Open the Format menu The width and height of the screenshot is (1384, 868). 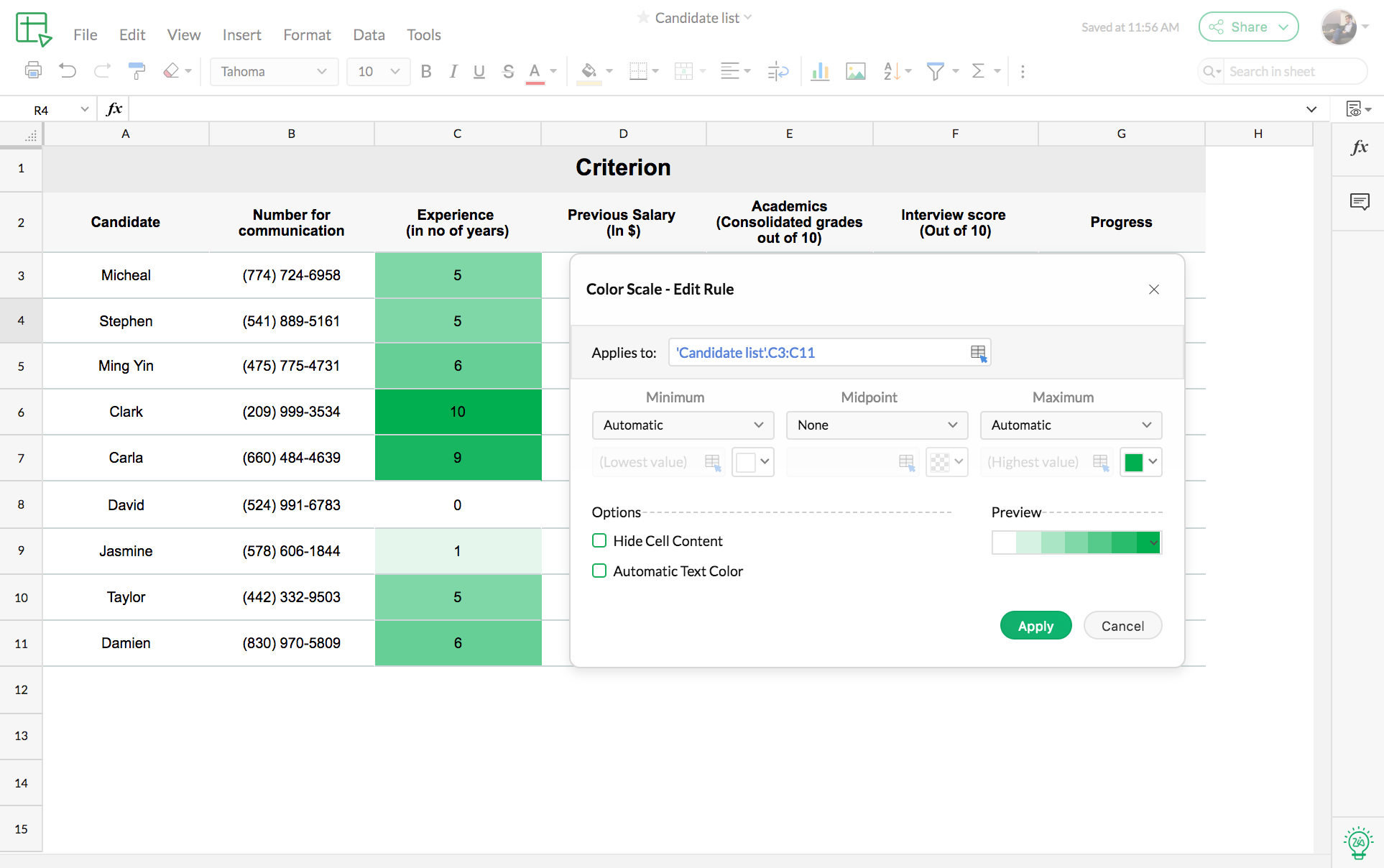point(305,34)
